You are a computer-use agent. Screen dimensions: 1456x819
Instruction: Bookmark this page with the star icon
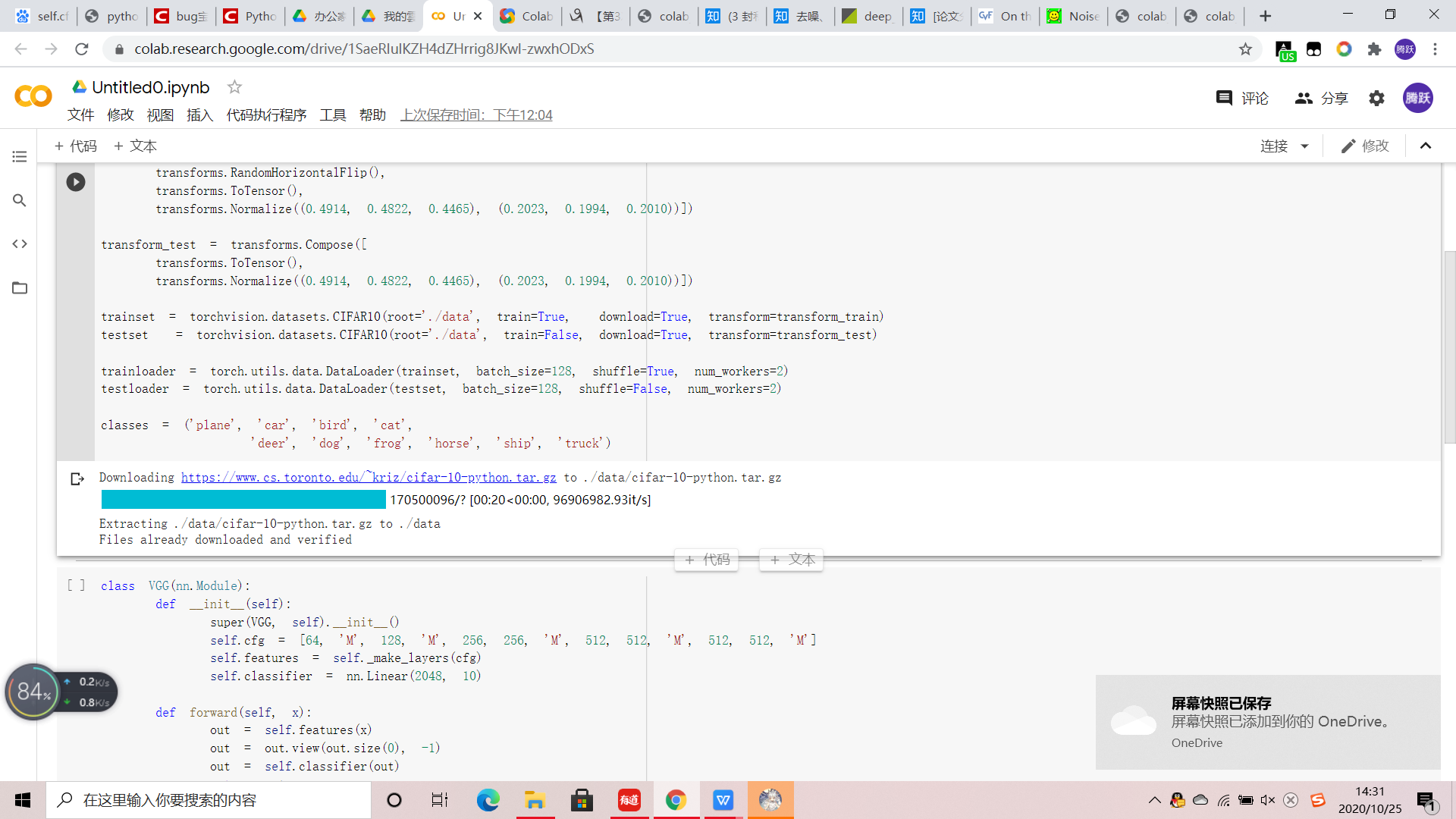coord(1245,49)
